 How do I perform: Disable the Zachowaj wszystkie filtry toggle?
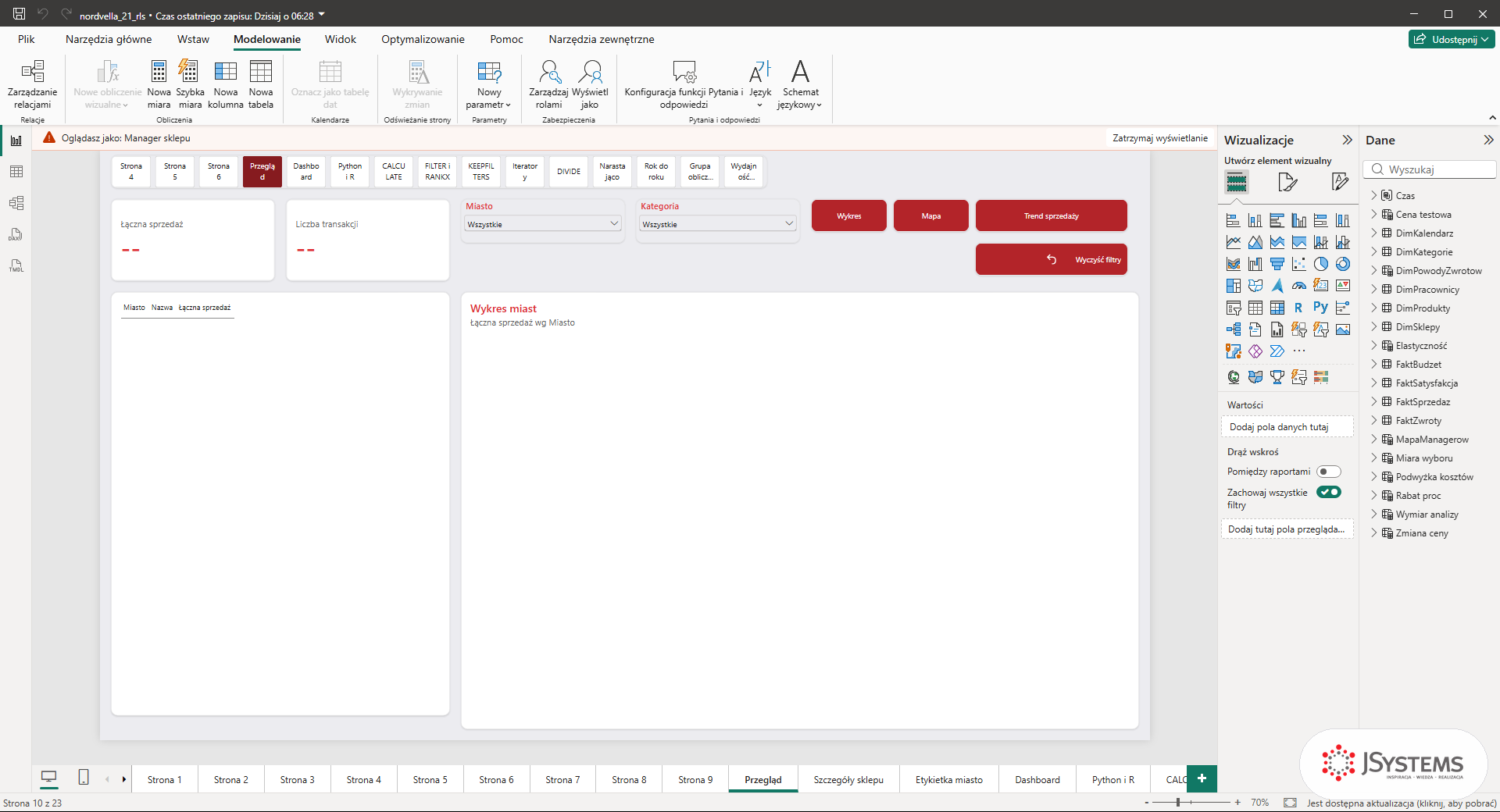[1328, 492]
